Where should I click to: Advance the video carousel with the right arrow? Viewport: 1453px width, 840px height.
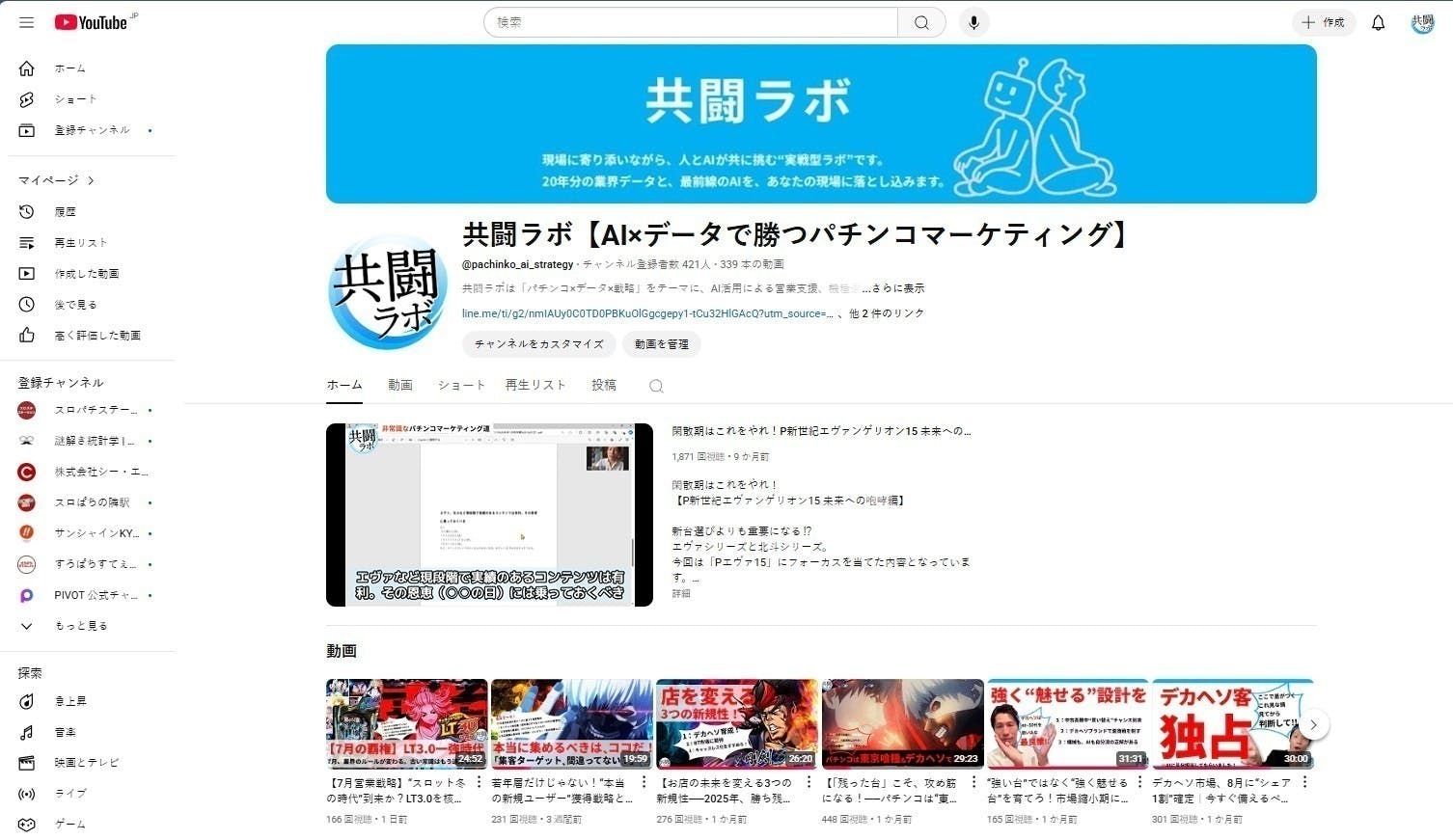tap(1313, 723)
